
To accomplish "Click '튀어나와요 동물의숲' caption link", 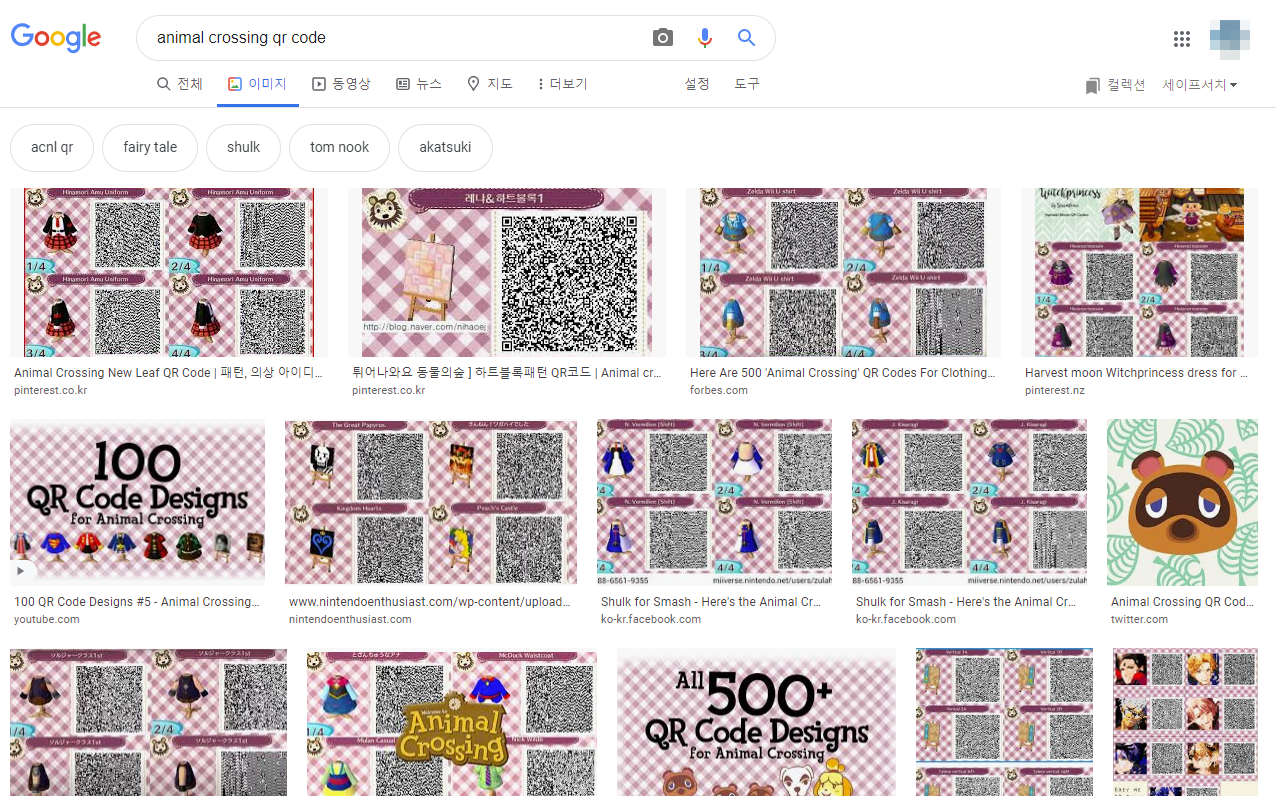I will coord(507,373).
